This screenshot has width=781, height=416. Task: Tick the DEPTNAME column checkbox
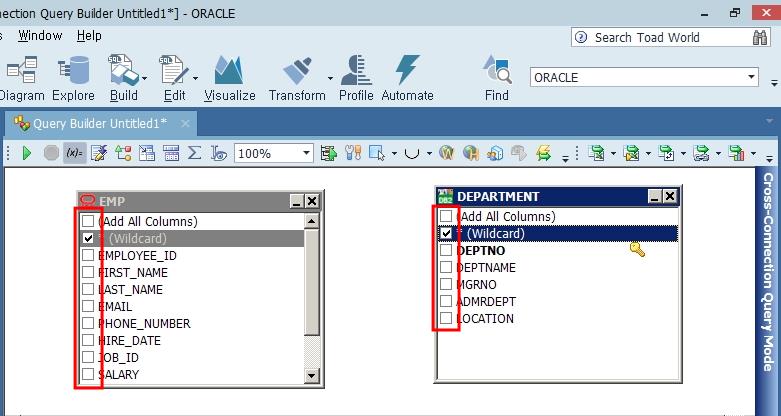pyautogui.click(x=446, y=268)
